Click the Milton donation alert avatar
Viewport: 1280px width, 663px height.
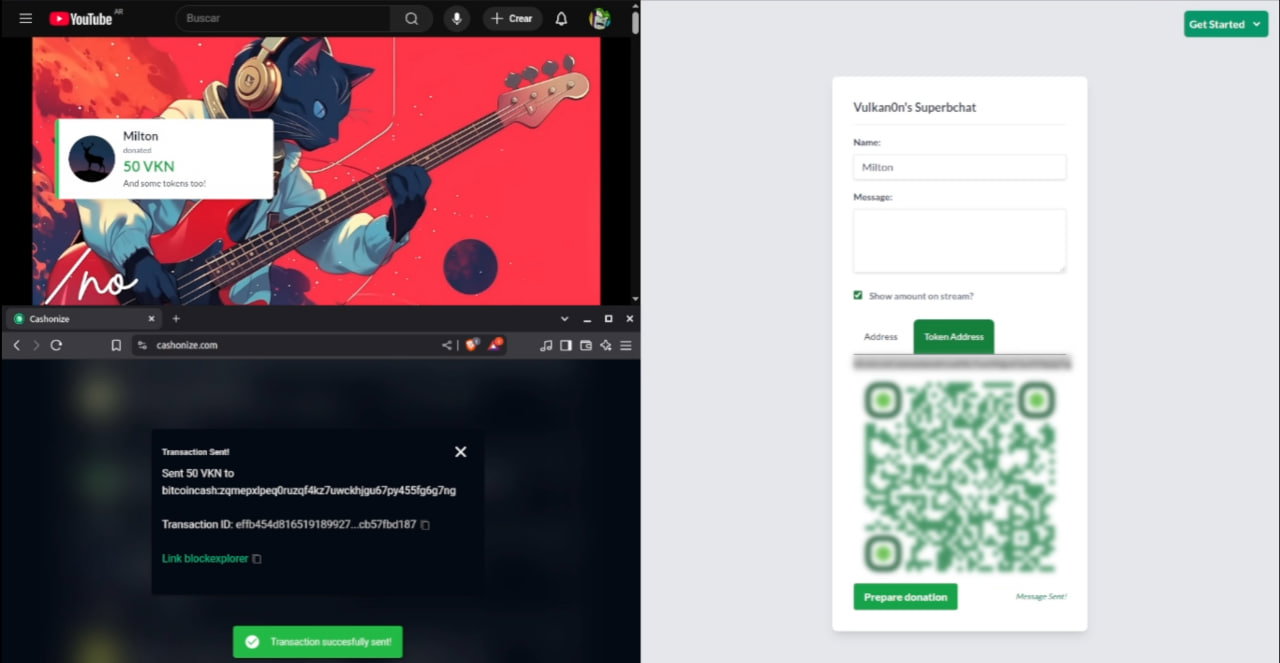coord(92,158)
